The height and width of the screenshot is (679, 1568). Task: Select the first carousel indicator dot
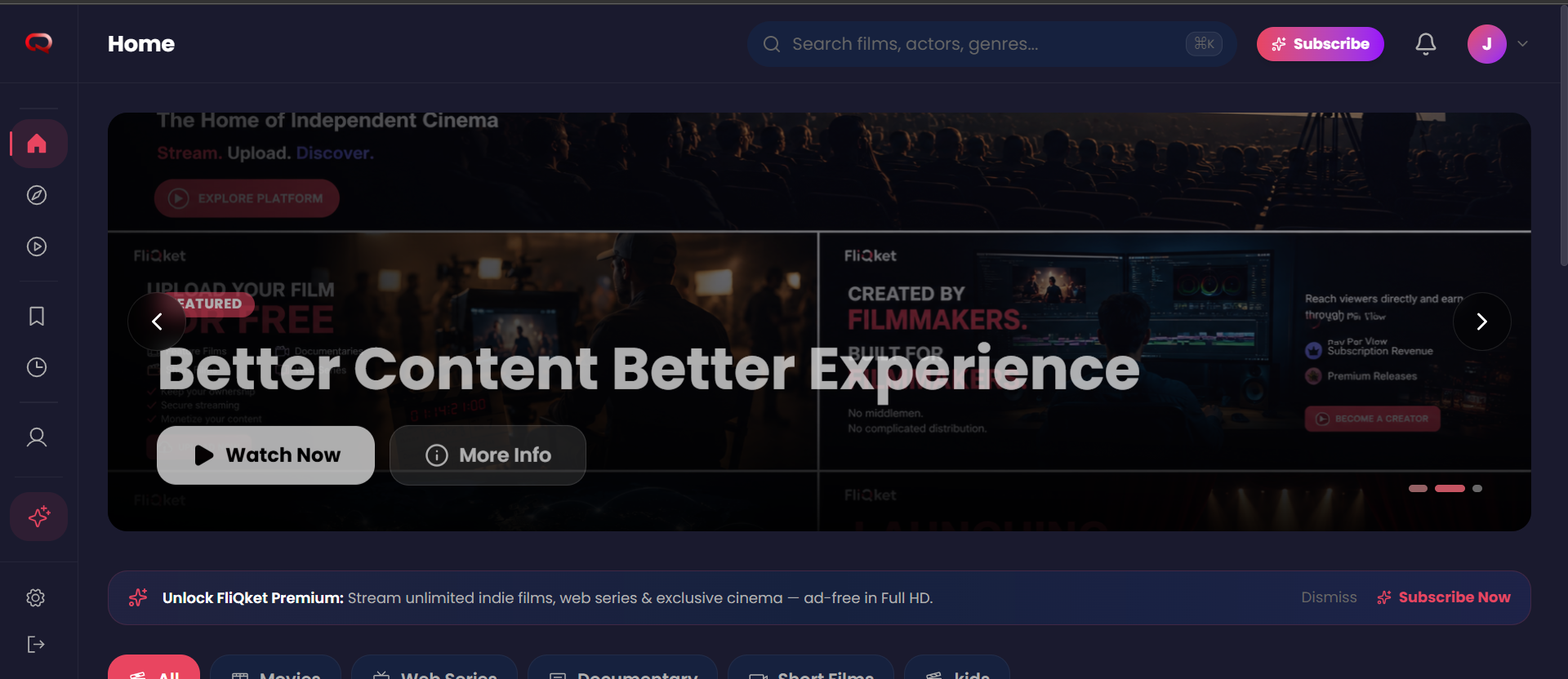[1418, 489]
